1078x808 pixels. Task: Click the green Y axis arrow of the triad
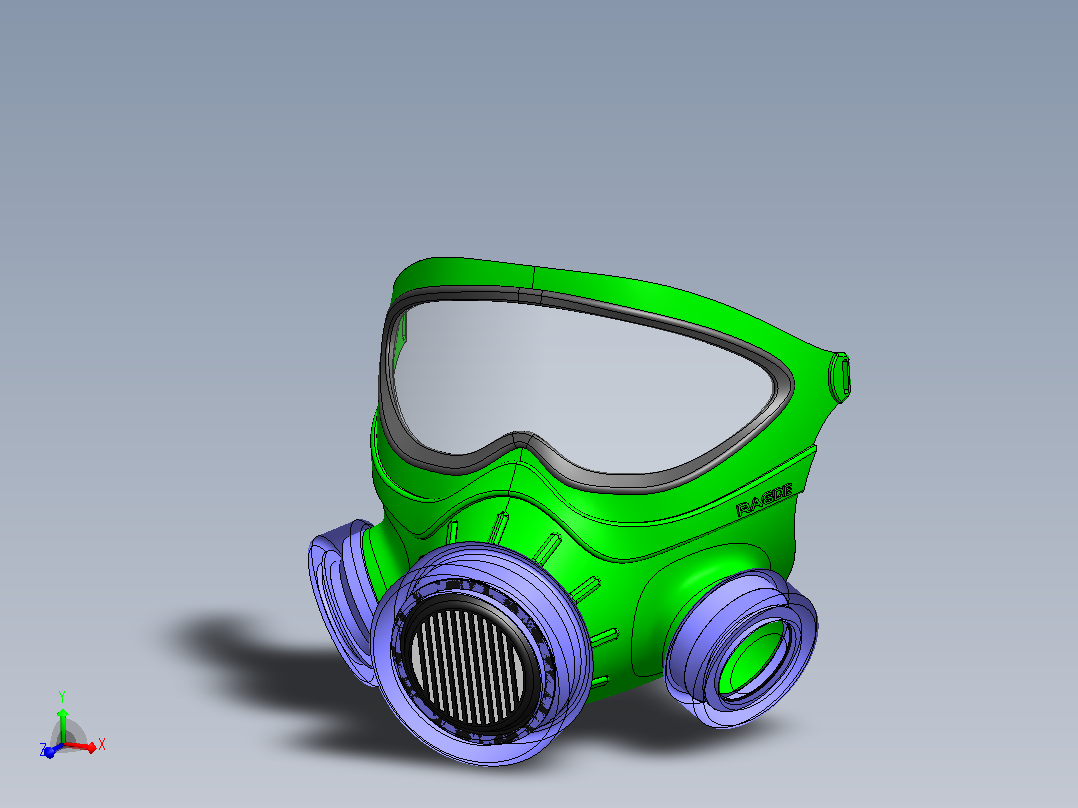tap(63, 725)
